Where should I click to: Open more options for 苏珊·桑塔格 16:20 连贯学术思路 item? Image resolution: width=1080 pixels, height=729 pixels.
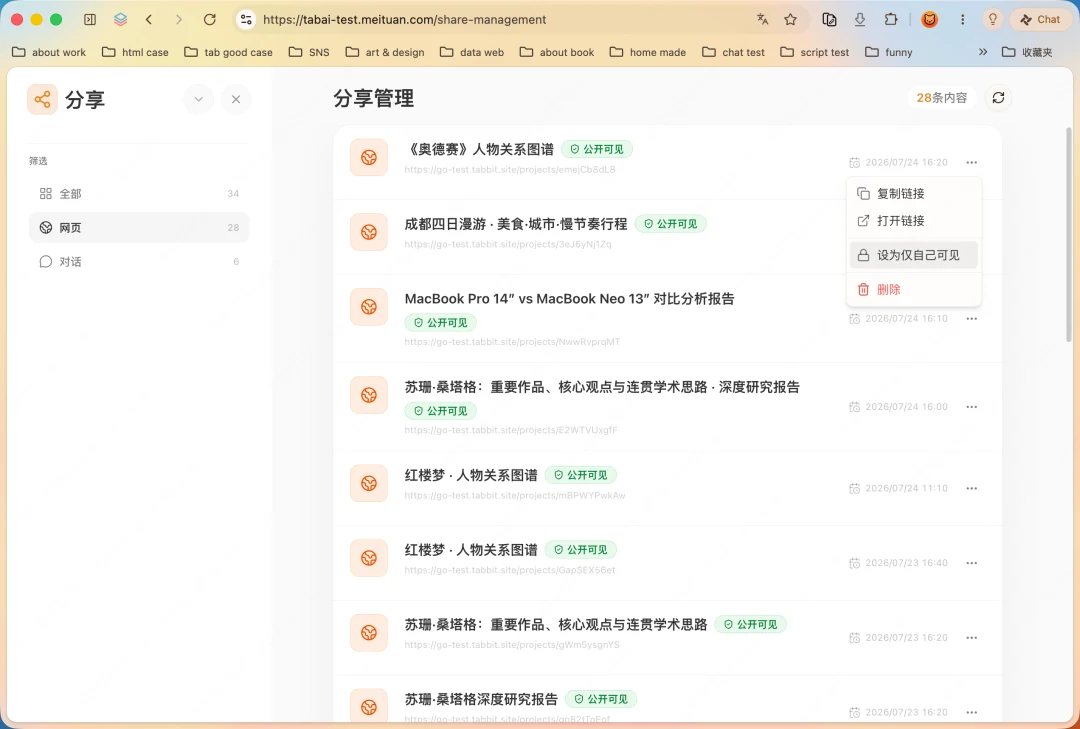click(x=971, y=637)
